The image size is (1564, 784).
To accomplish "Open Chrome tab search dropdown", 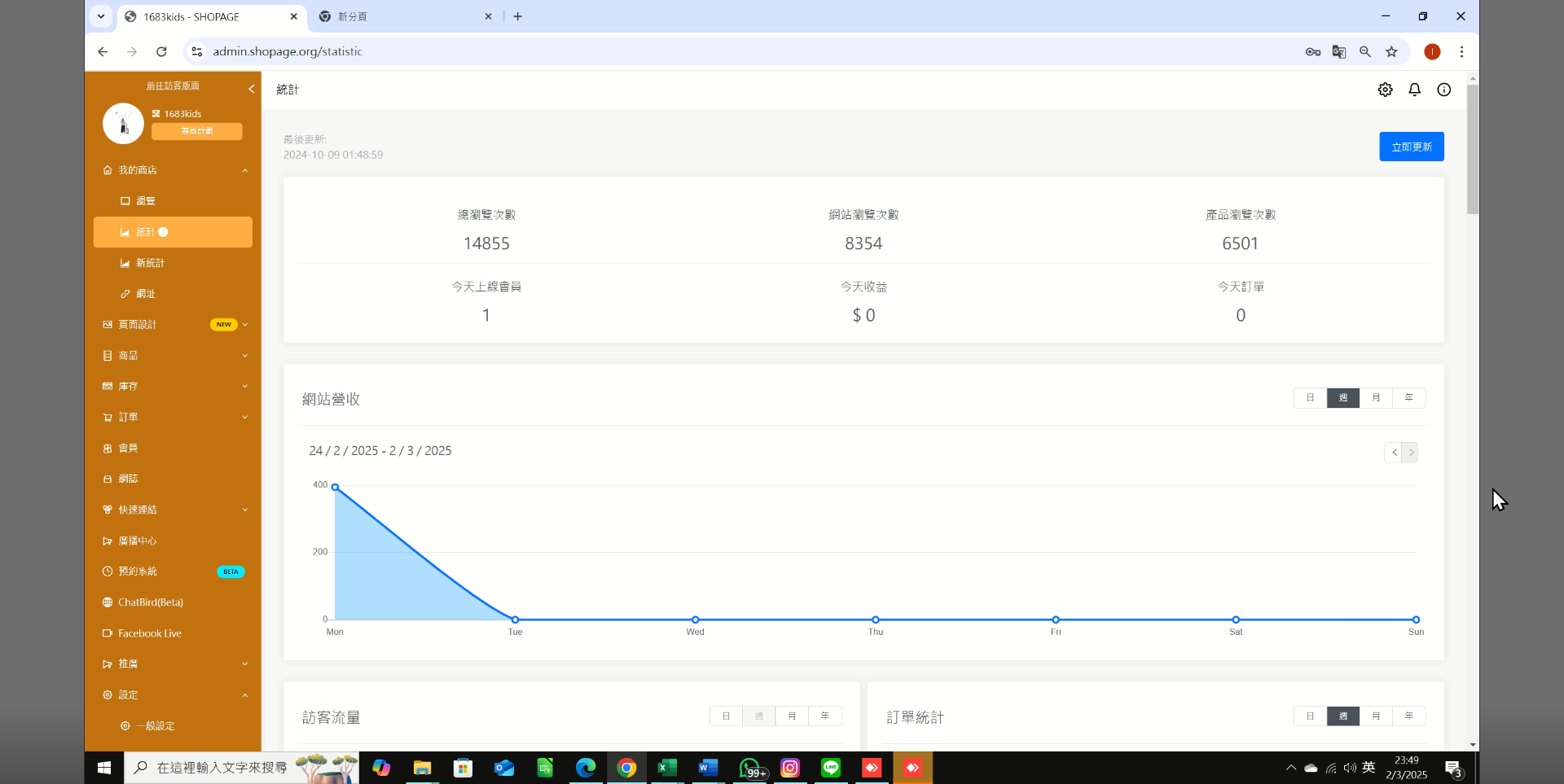I will pyautogui.click(x=101, y=16).
